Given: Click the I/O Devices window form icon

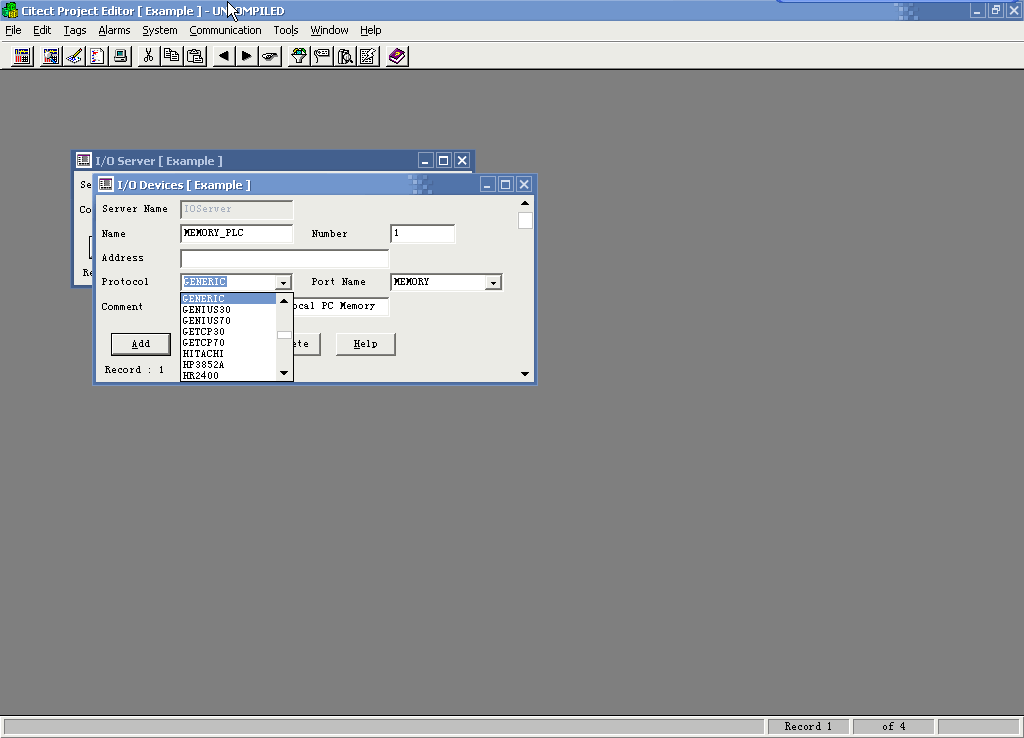Looking at the screenshot, I should (x=106, y=185).
